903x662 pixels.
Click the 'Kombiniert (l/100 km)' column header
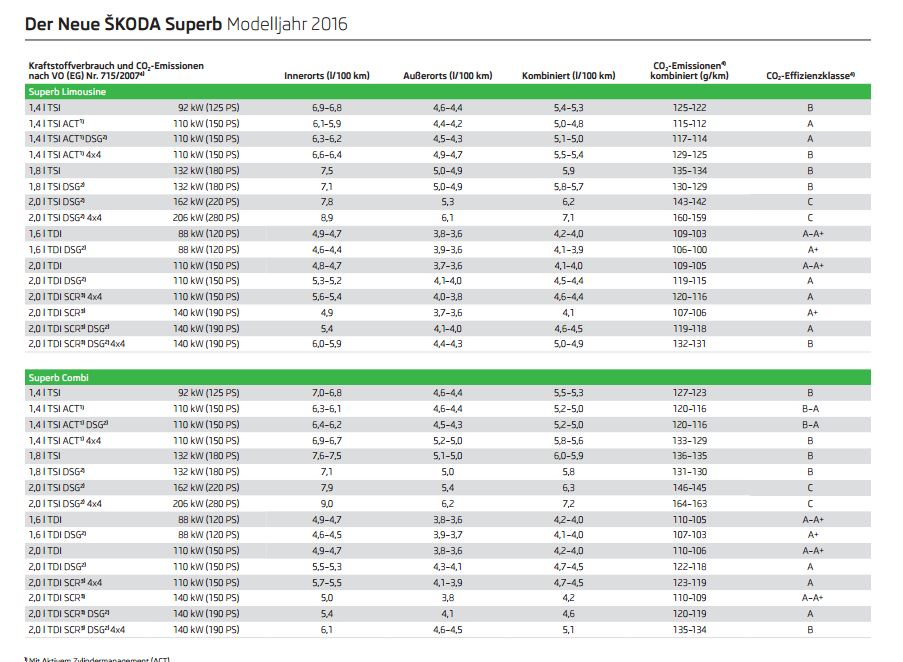point(568,76)
